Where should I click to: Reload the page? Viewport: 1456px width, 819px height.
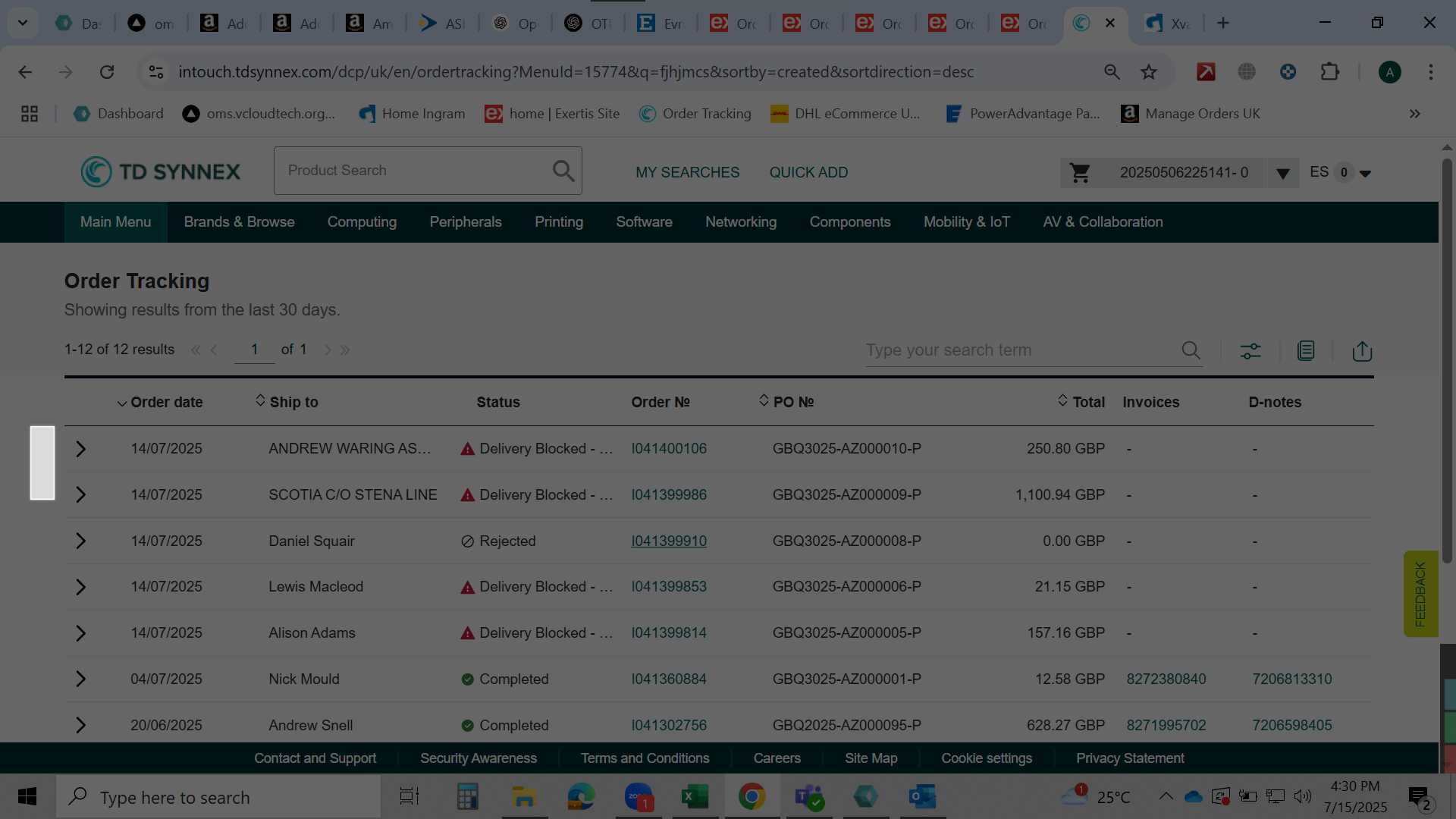(107, 72)
